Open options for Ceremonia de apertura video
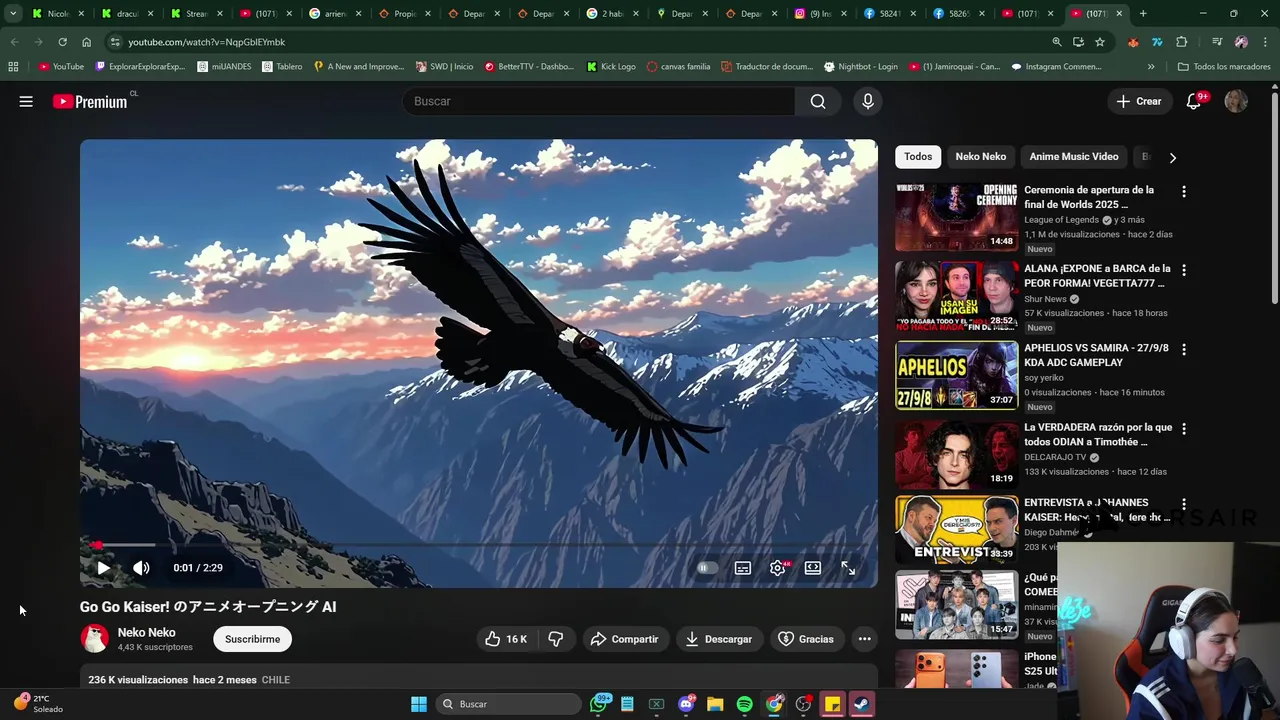The height and width of the screenshot is (720, 1280). coord(1184,191)
